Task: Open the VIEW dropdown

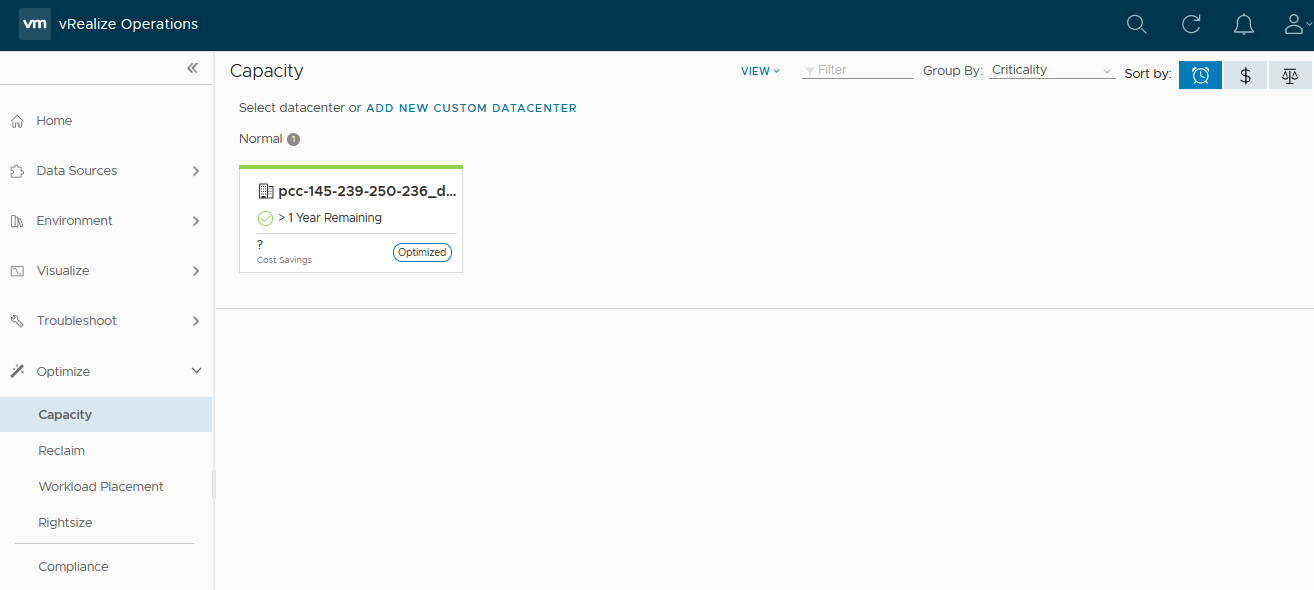Action: (760, 71)
